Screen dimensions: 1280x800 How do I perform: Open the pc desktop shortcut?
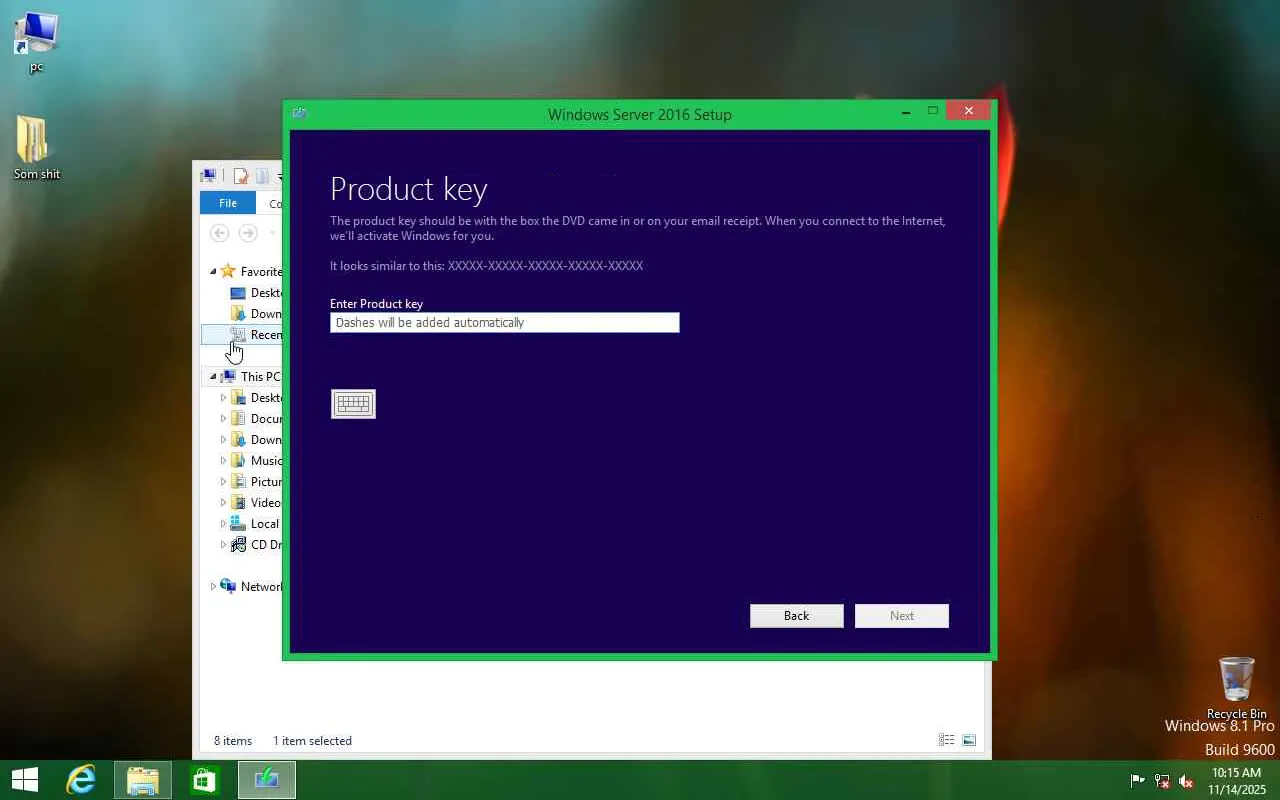coord(36,43)
